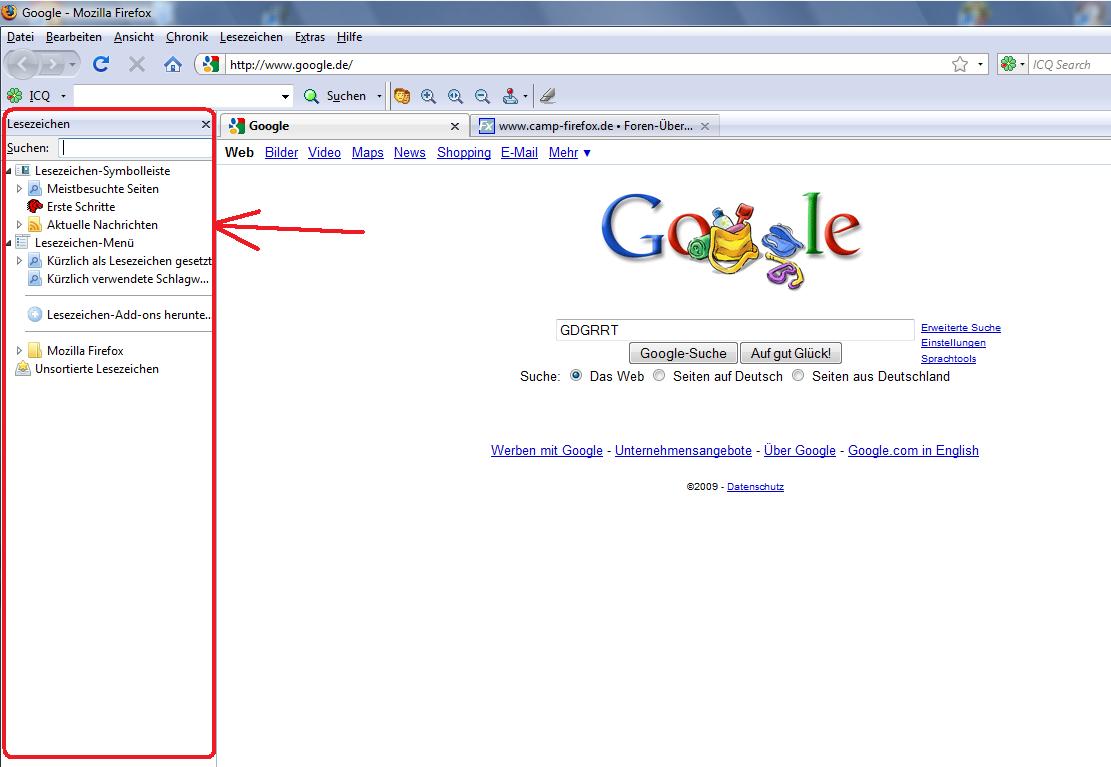Click the ICQ flower icon in search box

click(x=1008, y=65)
